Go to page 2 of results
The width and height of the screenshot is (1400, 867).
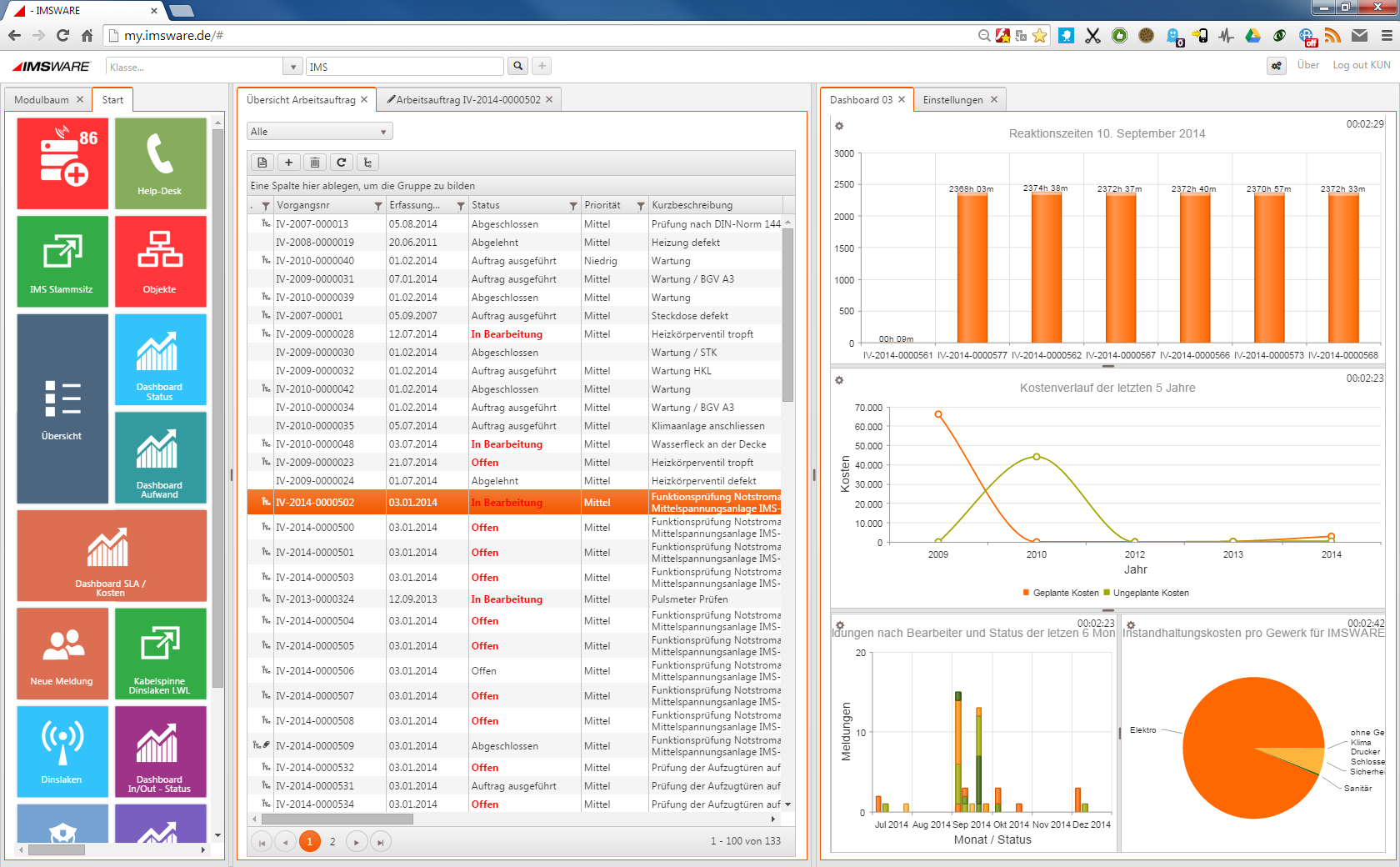pyautogui.click(x=332, y=842)
